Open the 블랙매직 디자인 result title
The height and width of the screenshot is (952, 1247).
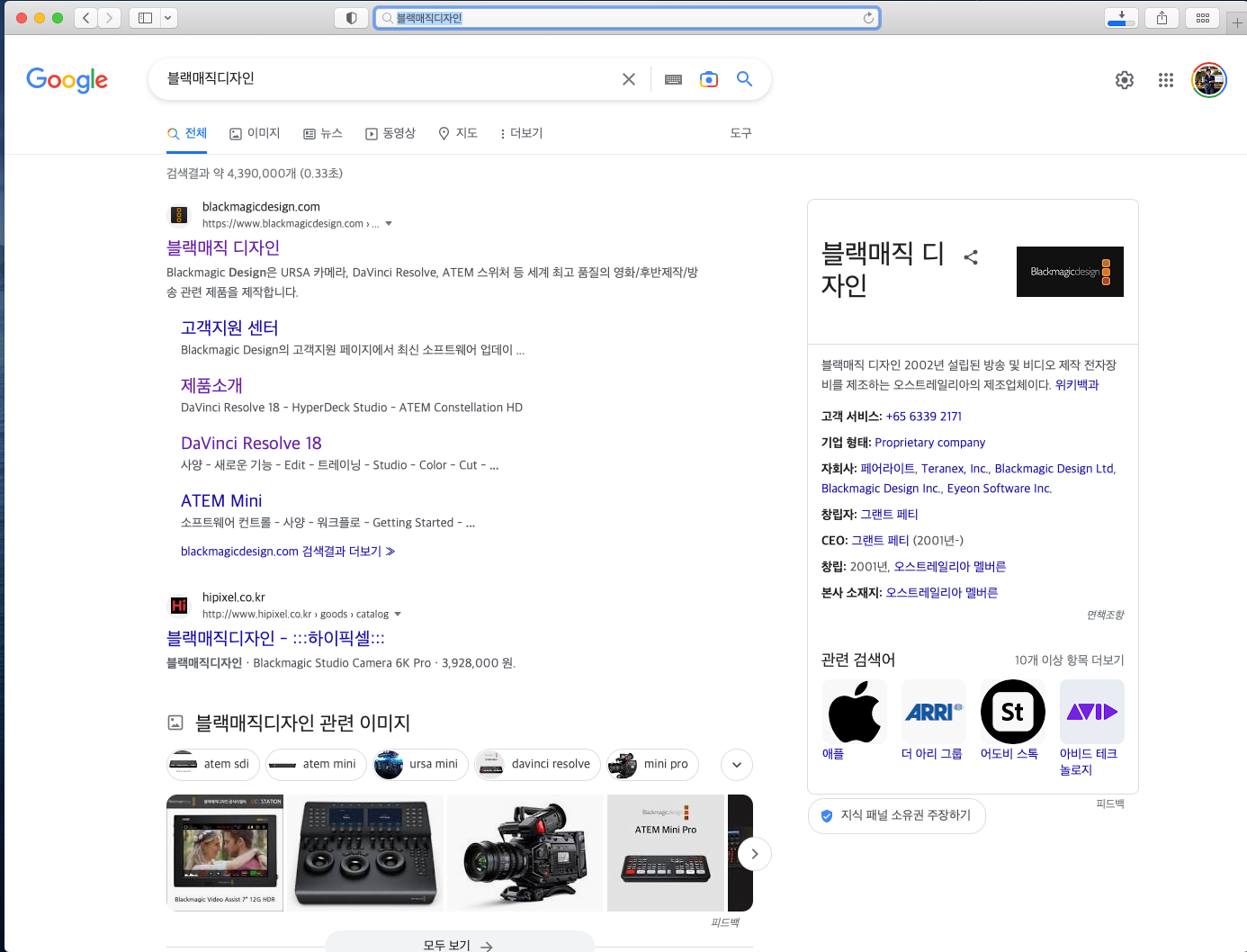[223, 247]
